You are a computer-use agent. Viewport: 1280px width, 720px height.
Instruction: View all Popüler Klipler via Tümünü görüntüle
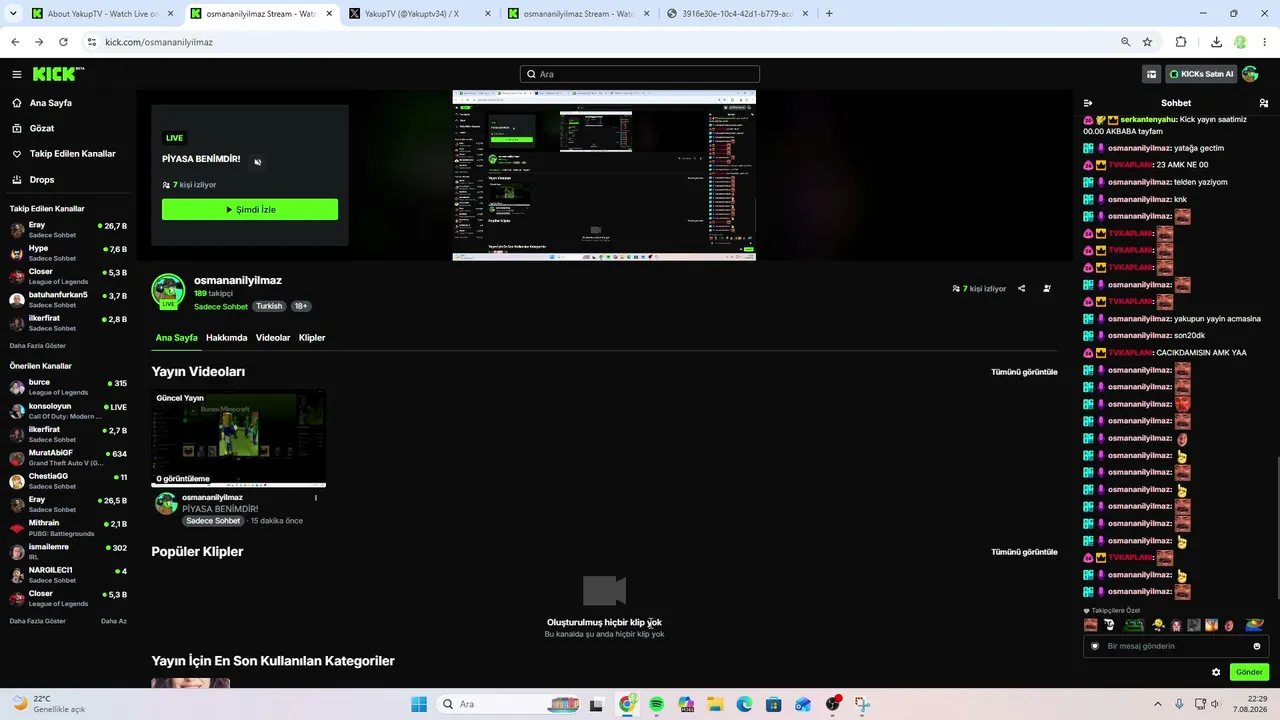[x=1024, y=552]
